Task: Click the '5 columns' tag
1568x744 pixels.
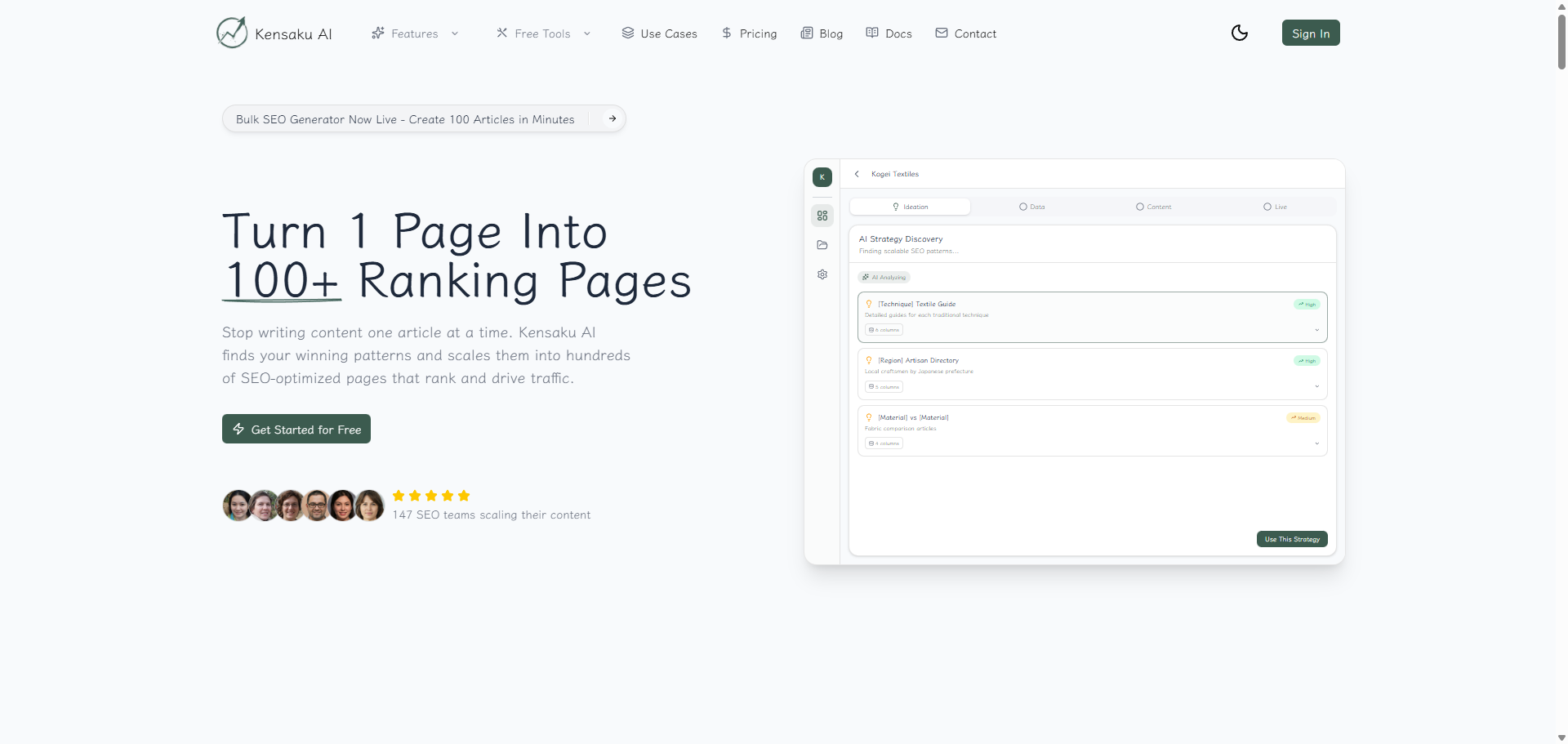Action: (x=884, y=387)
